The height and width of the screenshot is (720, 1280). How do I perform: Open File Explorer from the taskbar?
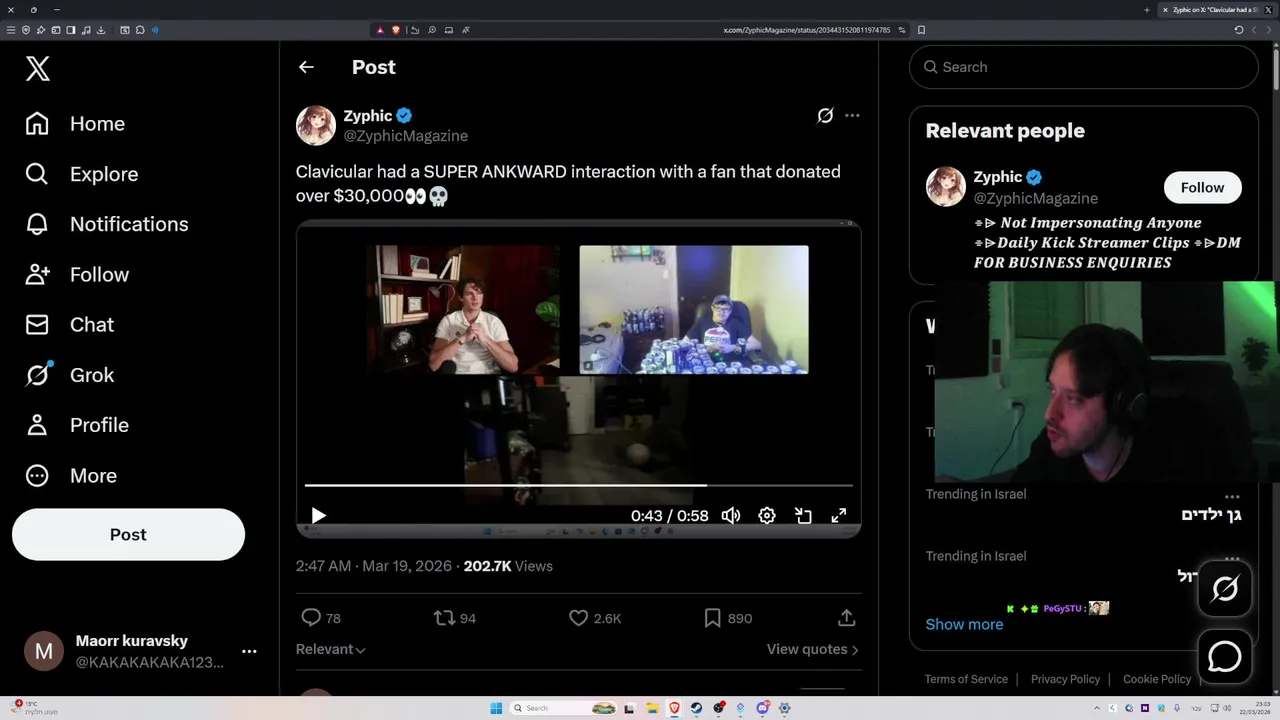(x=653, y=708)
